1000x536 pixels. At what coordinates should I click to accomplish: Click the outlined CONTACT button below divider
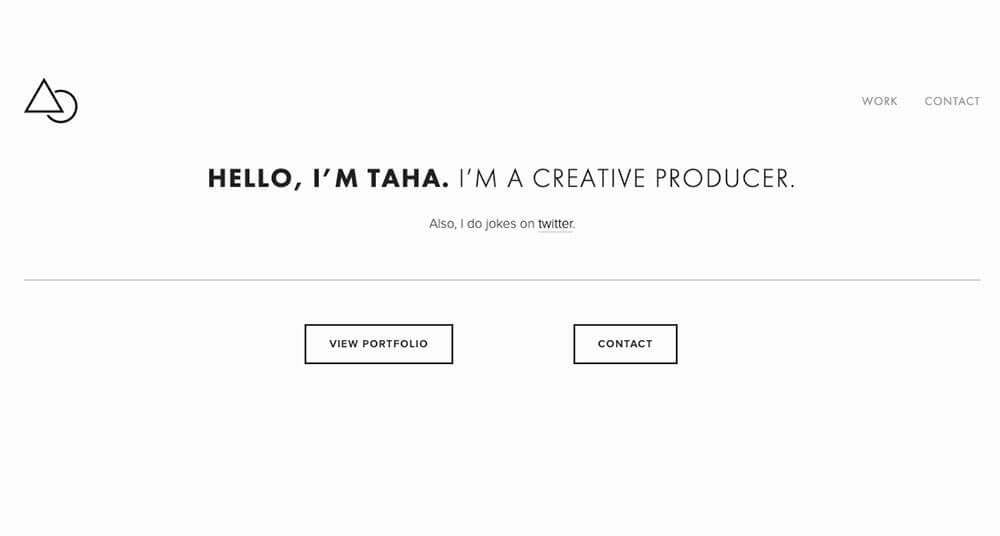point(625,344)
